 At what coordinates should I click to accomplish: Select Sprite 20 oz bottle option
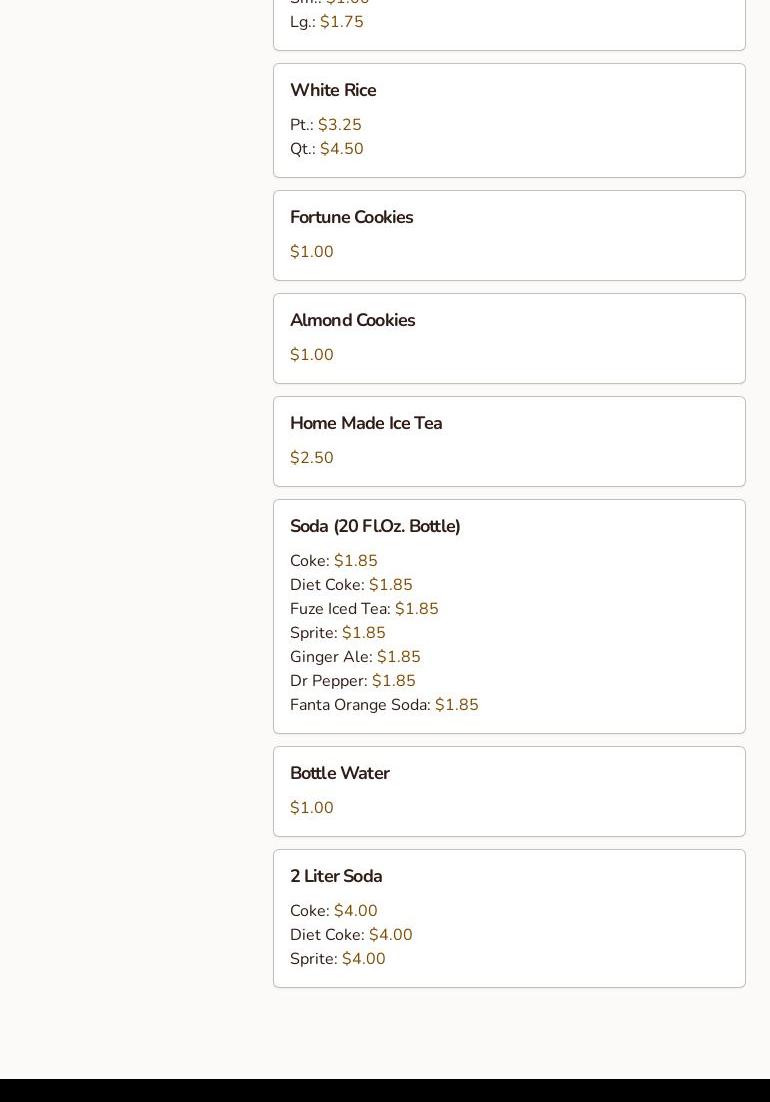pyautogui.click(x=338, y=633)
